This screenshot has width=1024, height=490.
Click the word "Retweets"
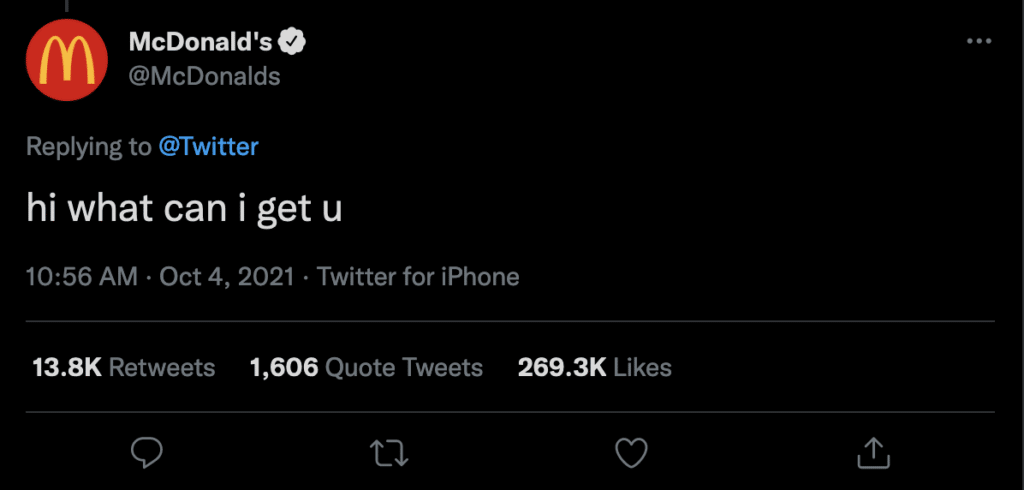click(x=162, y=367)
